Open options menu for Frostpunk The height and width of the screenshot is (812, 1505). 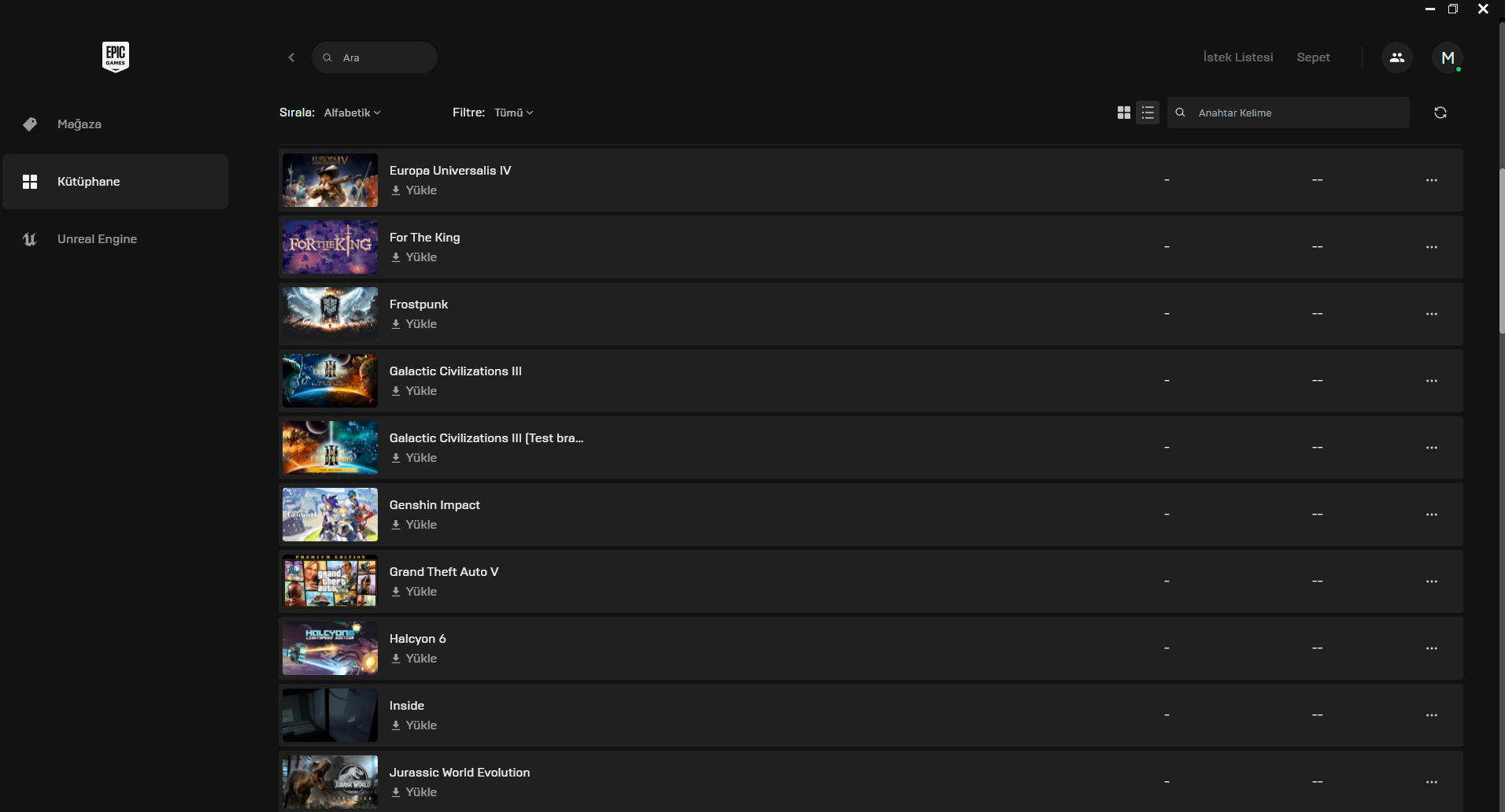[1432, 314]
